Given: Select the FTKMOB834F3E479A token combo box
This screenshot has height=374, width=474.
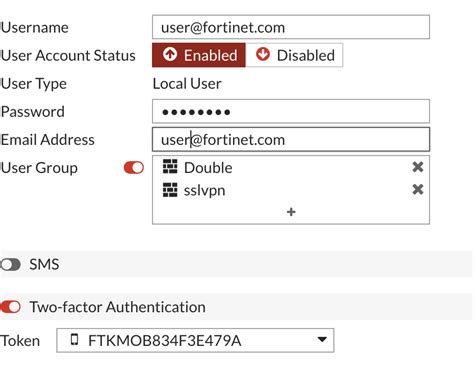Looking at the screenshot, I should [x=195, y=340].
